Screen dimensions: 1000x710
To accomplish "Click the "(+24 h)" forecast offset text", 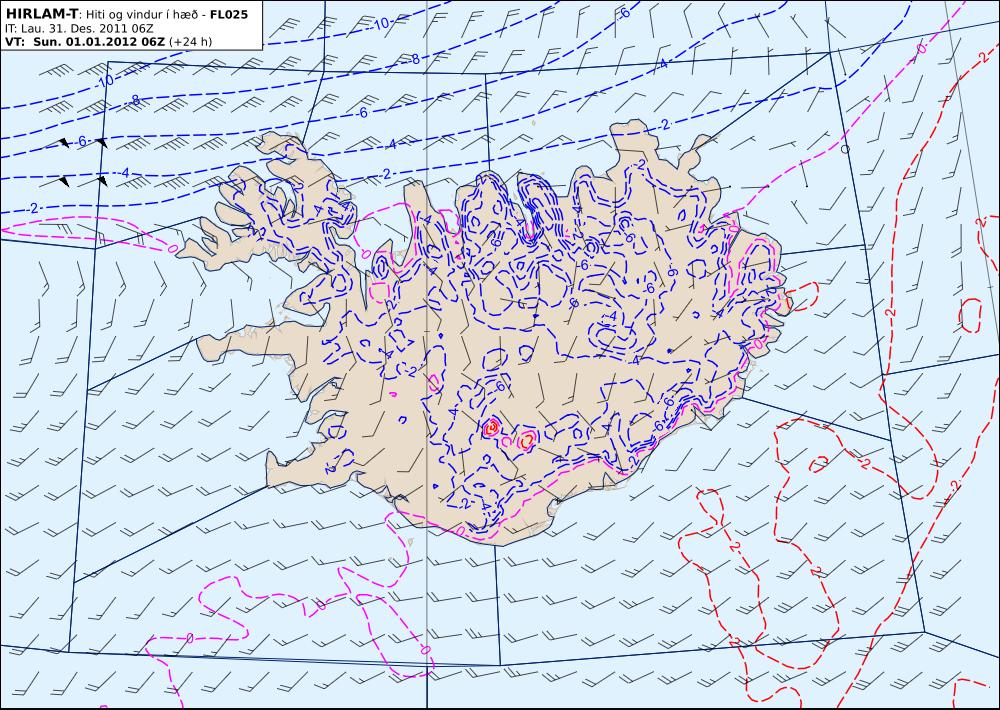I will pyautogui.click(x=190, y=41).
